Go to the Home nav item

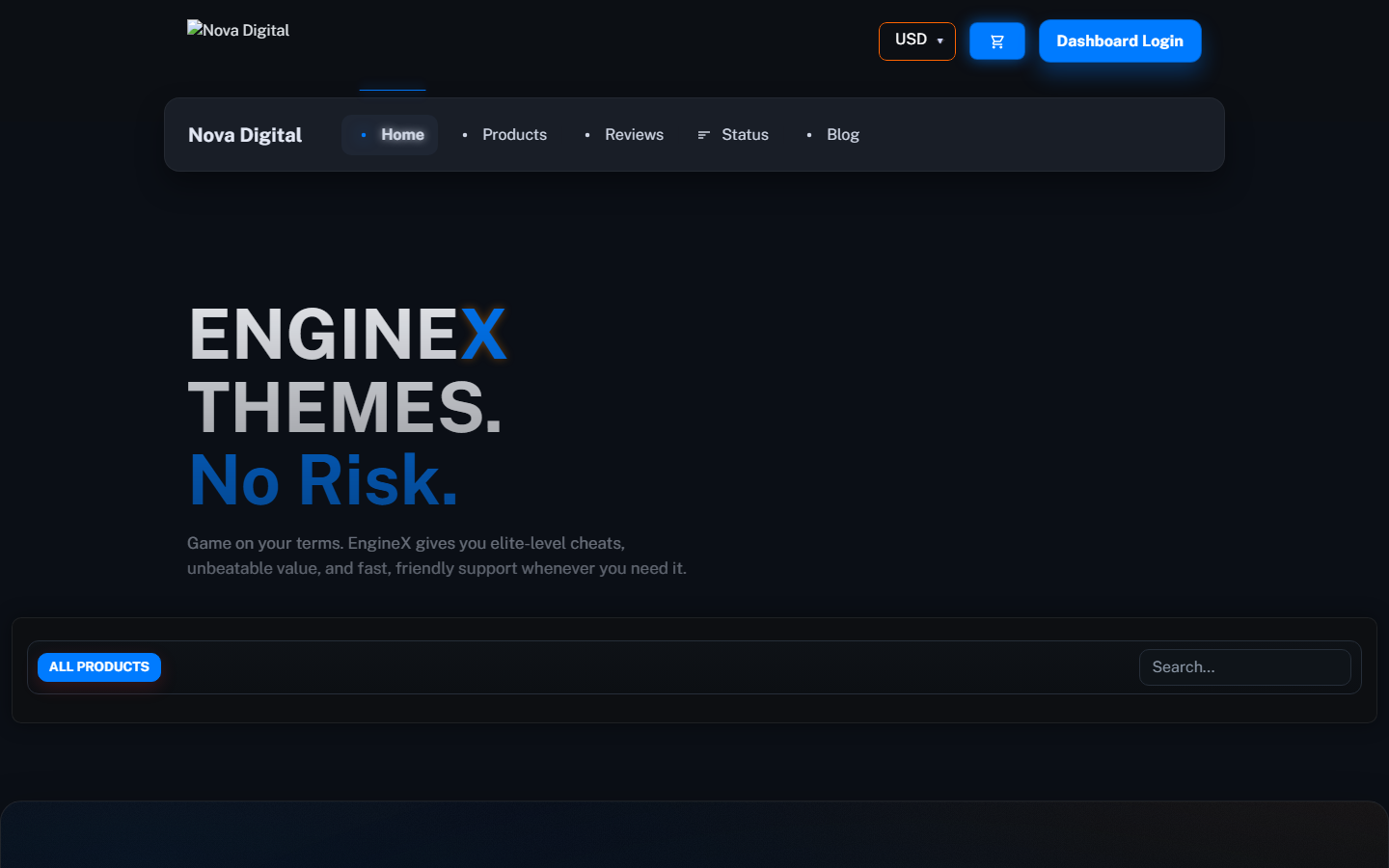390,135
